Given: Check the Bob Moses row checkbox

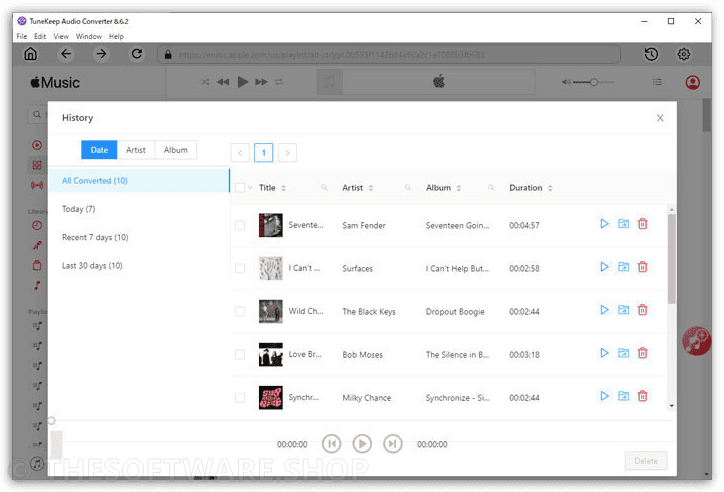Looking at the screenshot, I should pyautogui.click(x=240, y=354).
